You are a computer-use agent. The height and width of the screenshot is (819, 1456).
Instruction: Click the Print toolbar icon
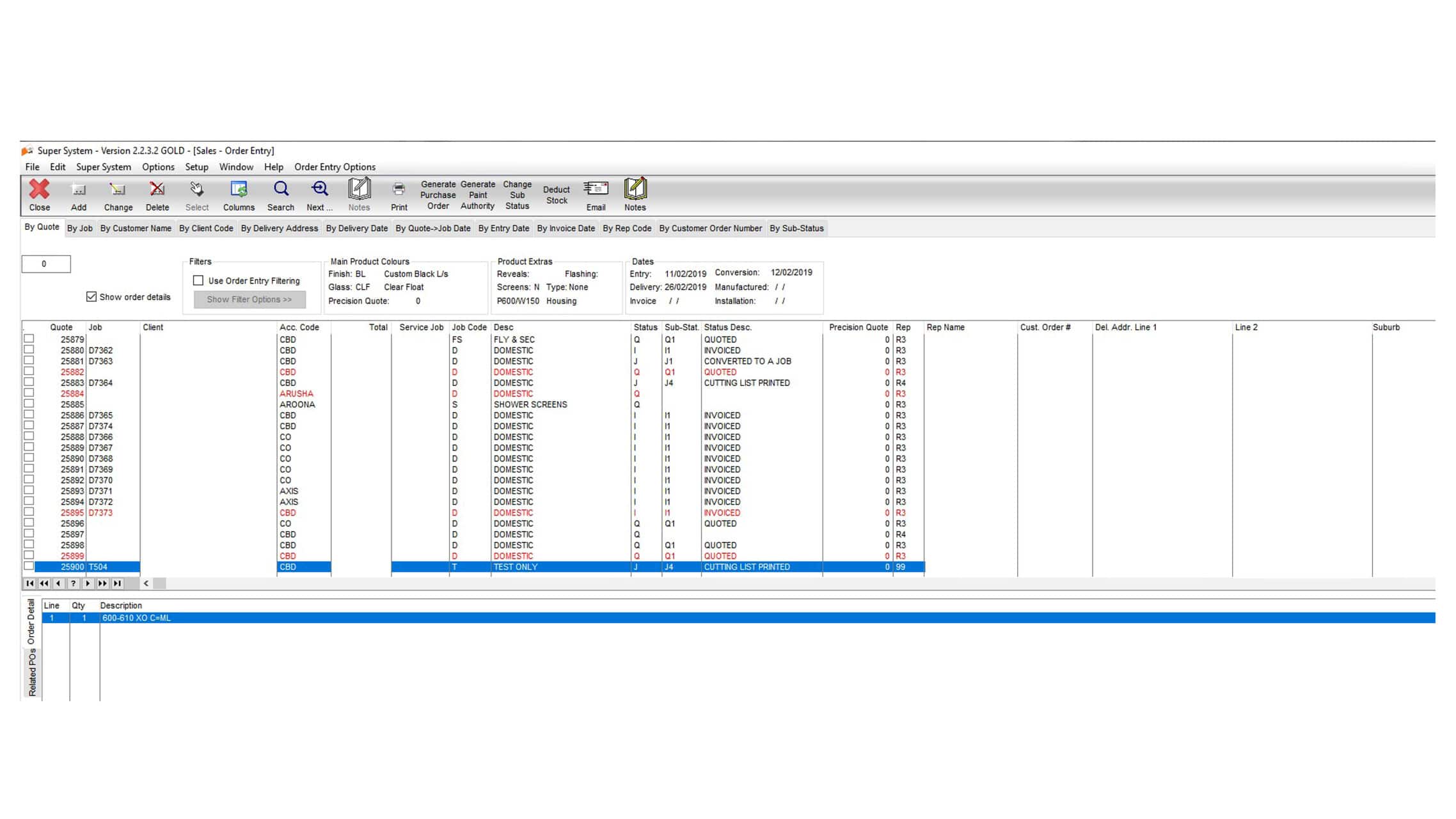click(399, 189)
